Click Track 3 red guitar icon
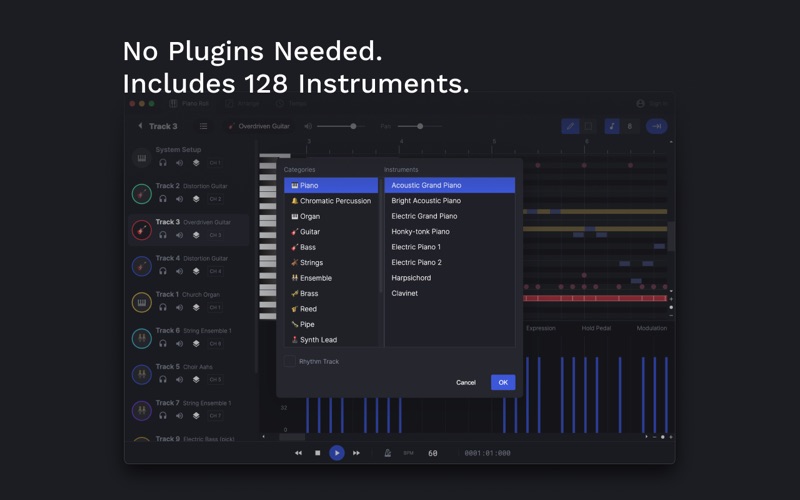This screenshot has width=800, height=500. (x=142, y=230)
